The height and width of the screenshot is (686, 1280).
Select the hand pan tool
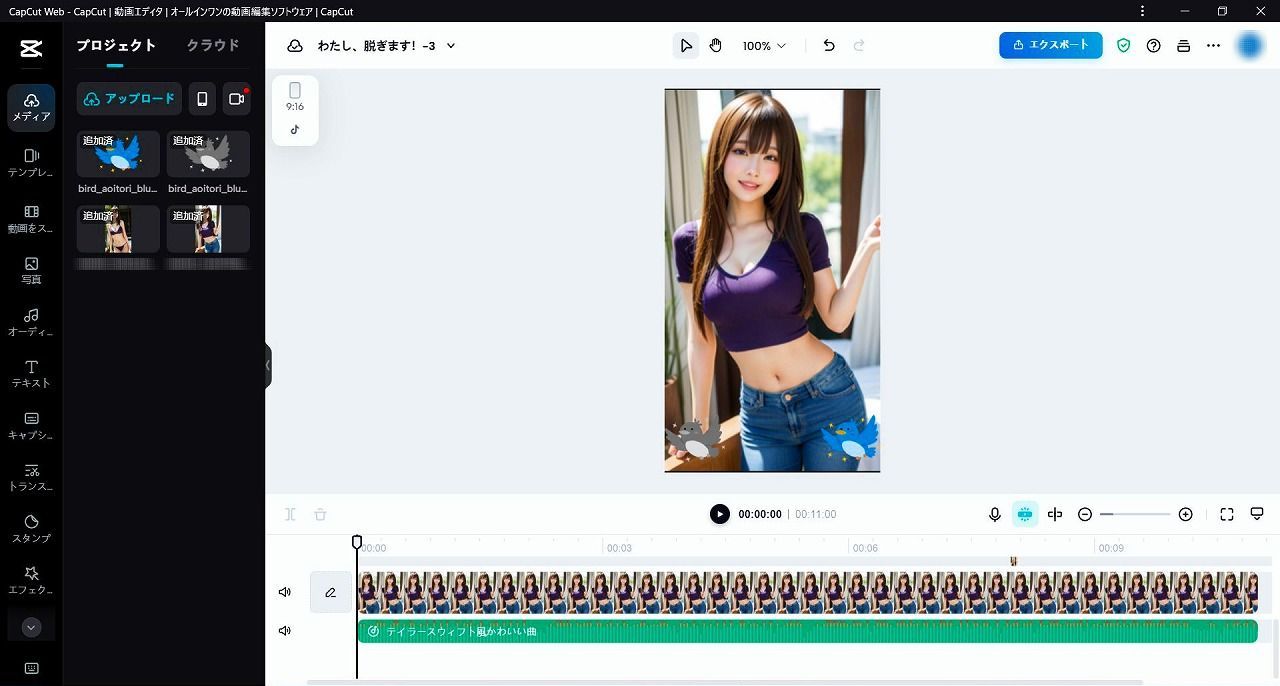(x=716, y=46)
